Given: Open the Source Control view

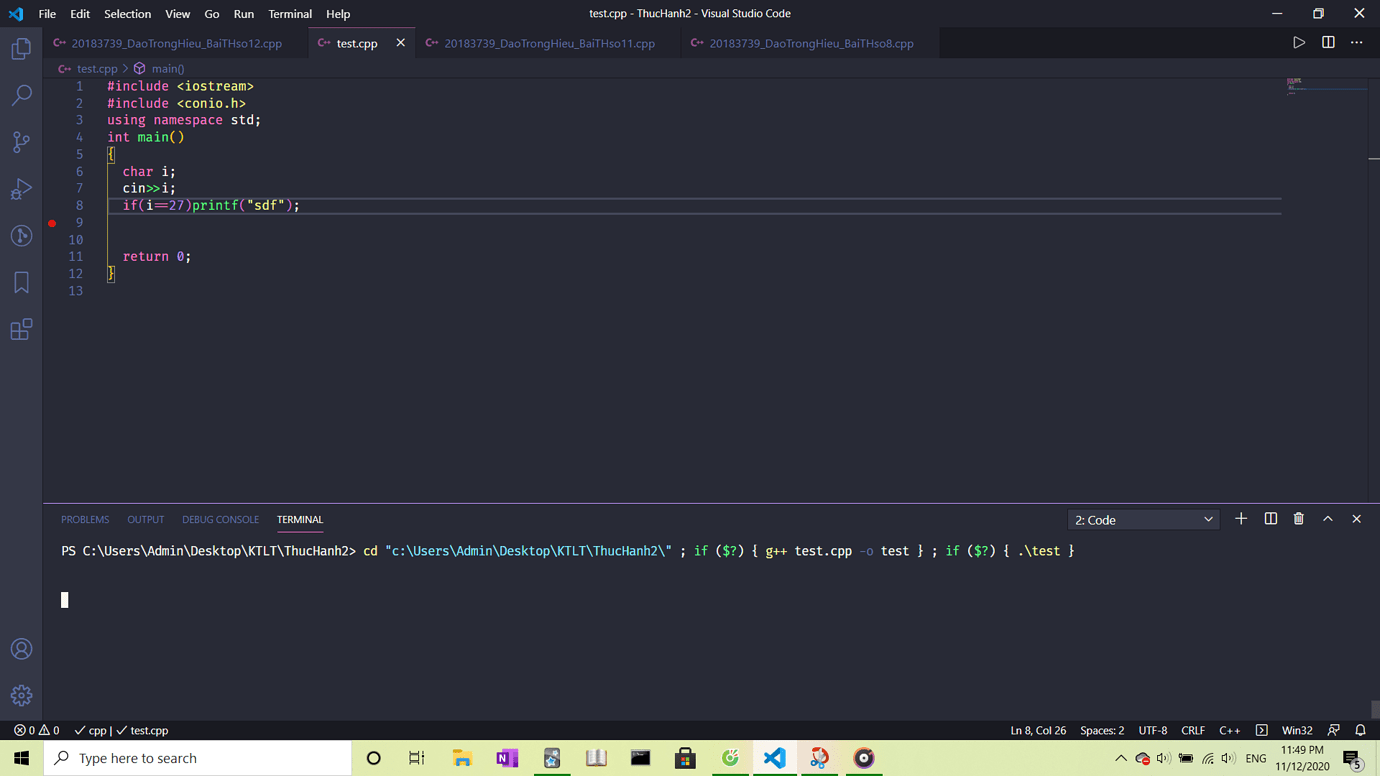Looking at the screenshot, I should point(21,142).
